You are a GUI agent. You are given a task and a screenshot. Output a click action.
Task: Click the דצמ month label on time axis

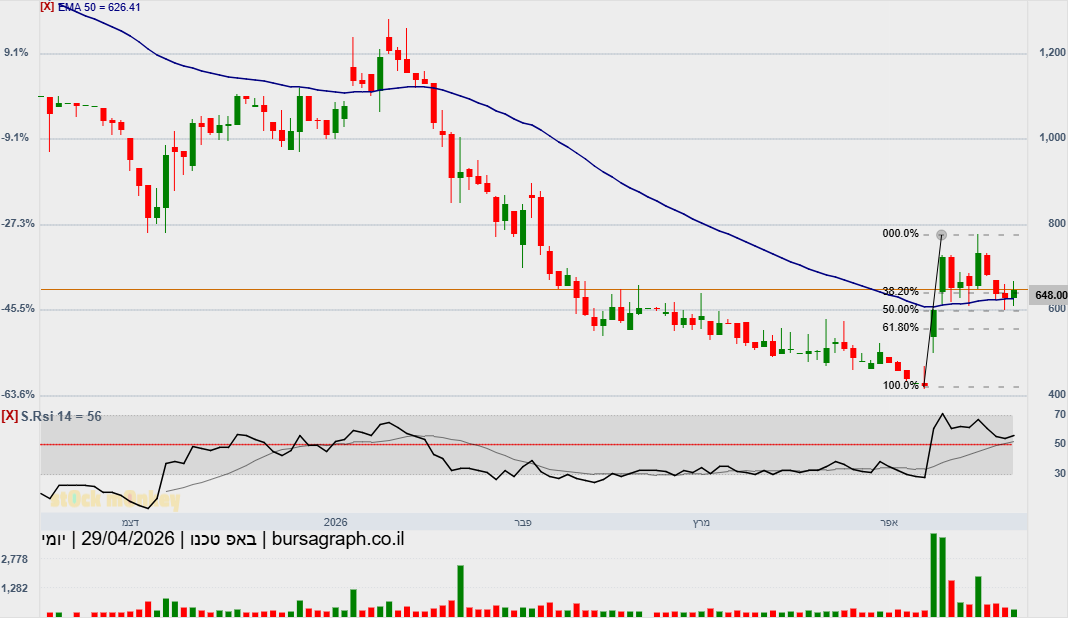(x=130, y=523)
